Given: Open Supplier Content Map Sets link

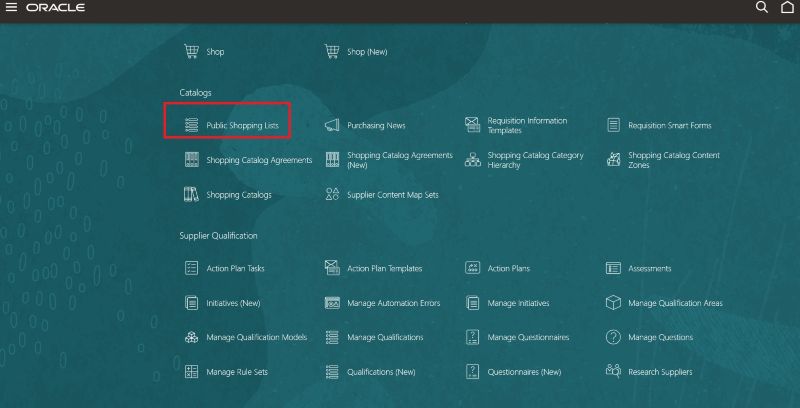Looking at the screenshot, I should [393, 195].
